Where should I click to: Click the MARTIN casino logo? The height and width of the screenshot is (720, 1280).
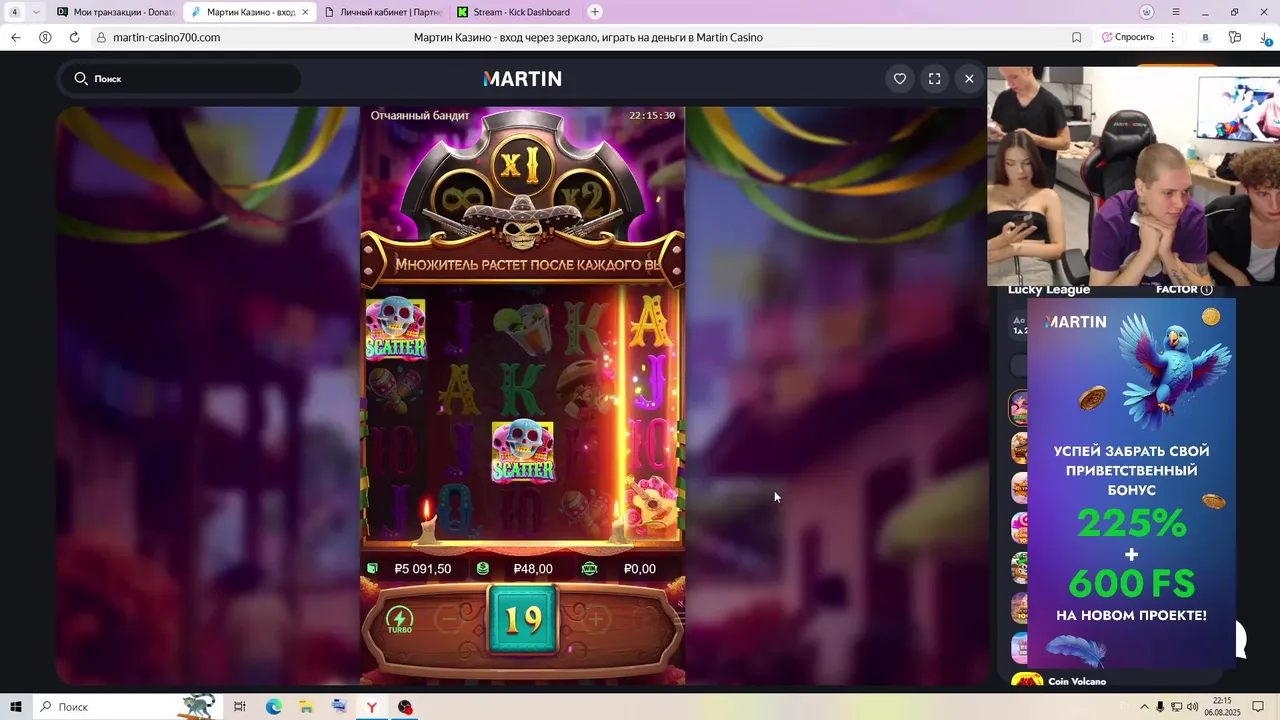[522, 78]
